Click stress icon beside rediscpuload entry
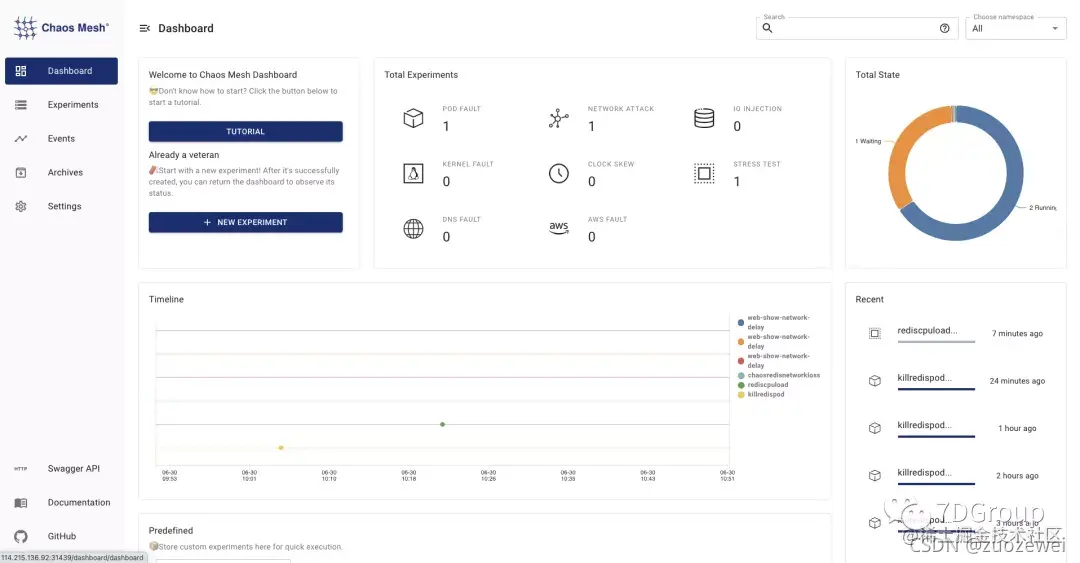1080x563 pixels. (x=875, y=334)
